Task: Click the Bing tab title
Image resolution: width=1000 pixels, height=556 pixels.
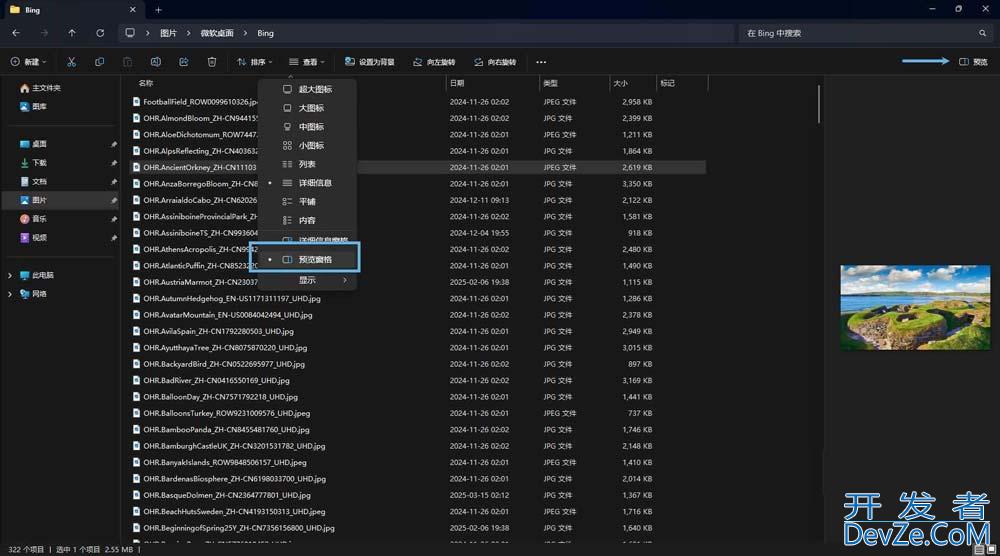Action: (33, 10)
